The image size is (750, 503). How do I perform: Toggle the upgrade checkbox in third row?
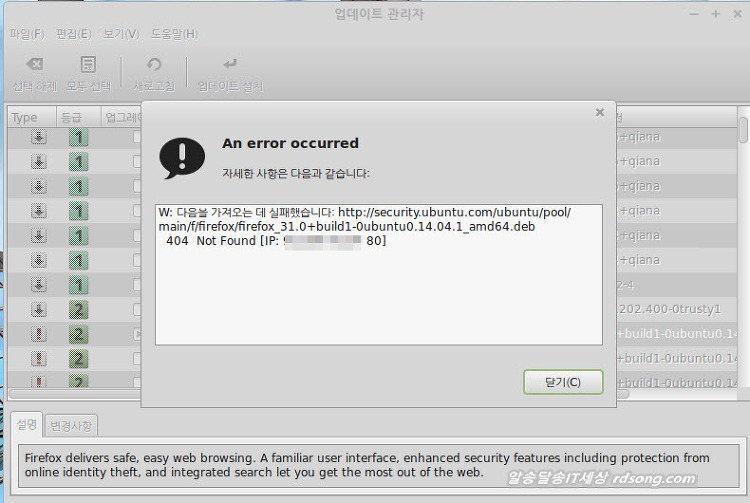pyautogui.click(x=137, y=186)
